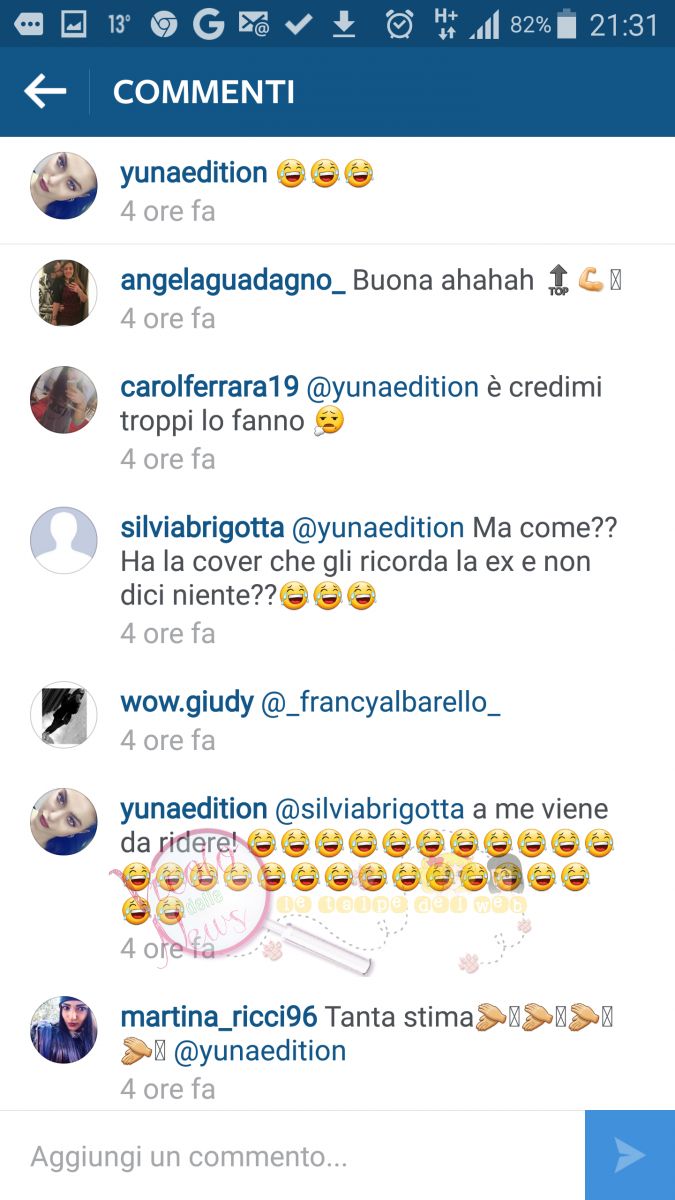Follow the @_francyalbarello_ mention

(x=381, y=703)
